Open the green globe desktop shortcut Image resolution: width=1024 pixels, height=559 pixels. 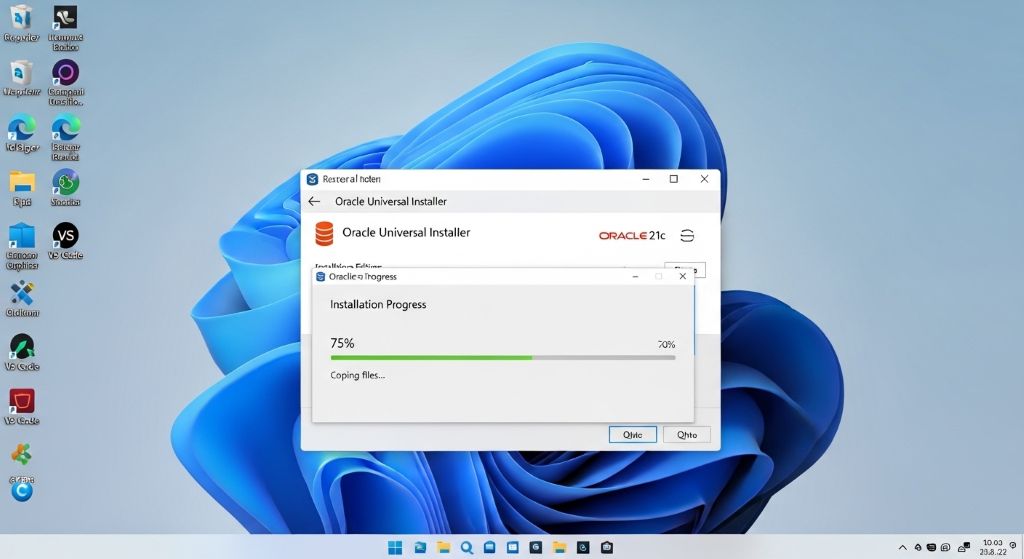click(x=65, y=182)
